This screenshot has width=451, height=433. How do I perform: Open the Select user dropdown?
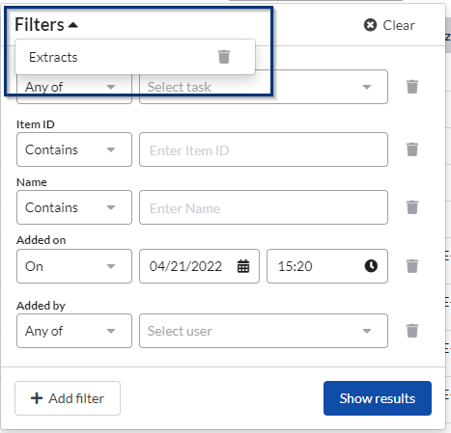pyautogui.click(x=263, y=331)
